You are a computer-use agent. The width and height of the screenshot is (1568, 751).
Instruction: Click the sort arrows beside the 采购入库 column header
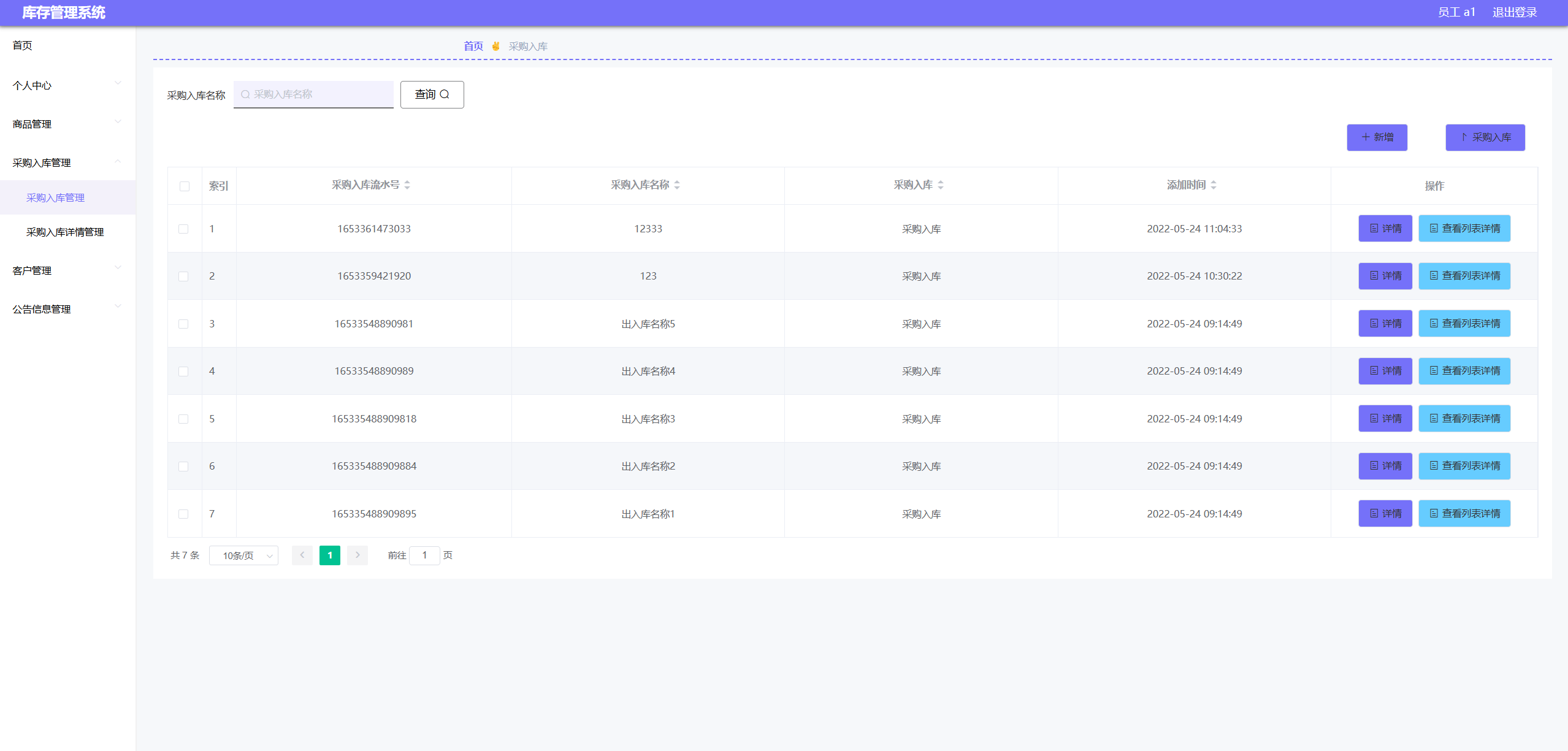coord(941,185)
